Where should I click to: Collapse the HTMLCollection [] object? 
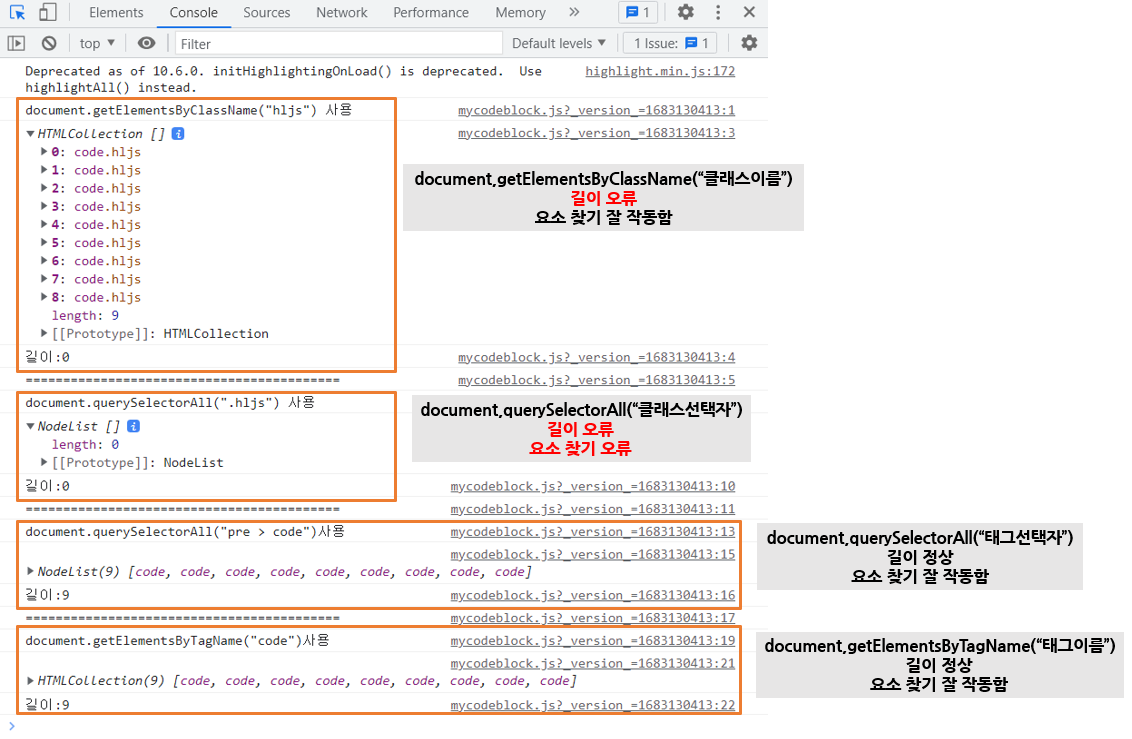click(30, 134)
